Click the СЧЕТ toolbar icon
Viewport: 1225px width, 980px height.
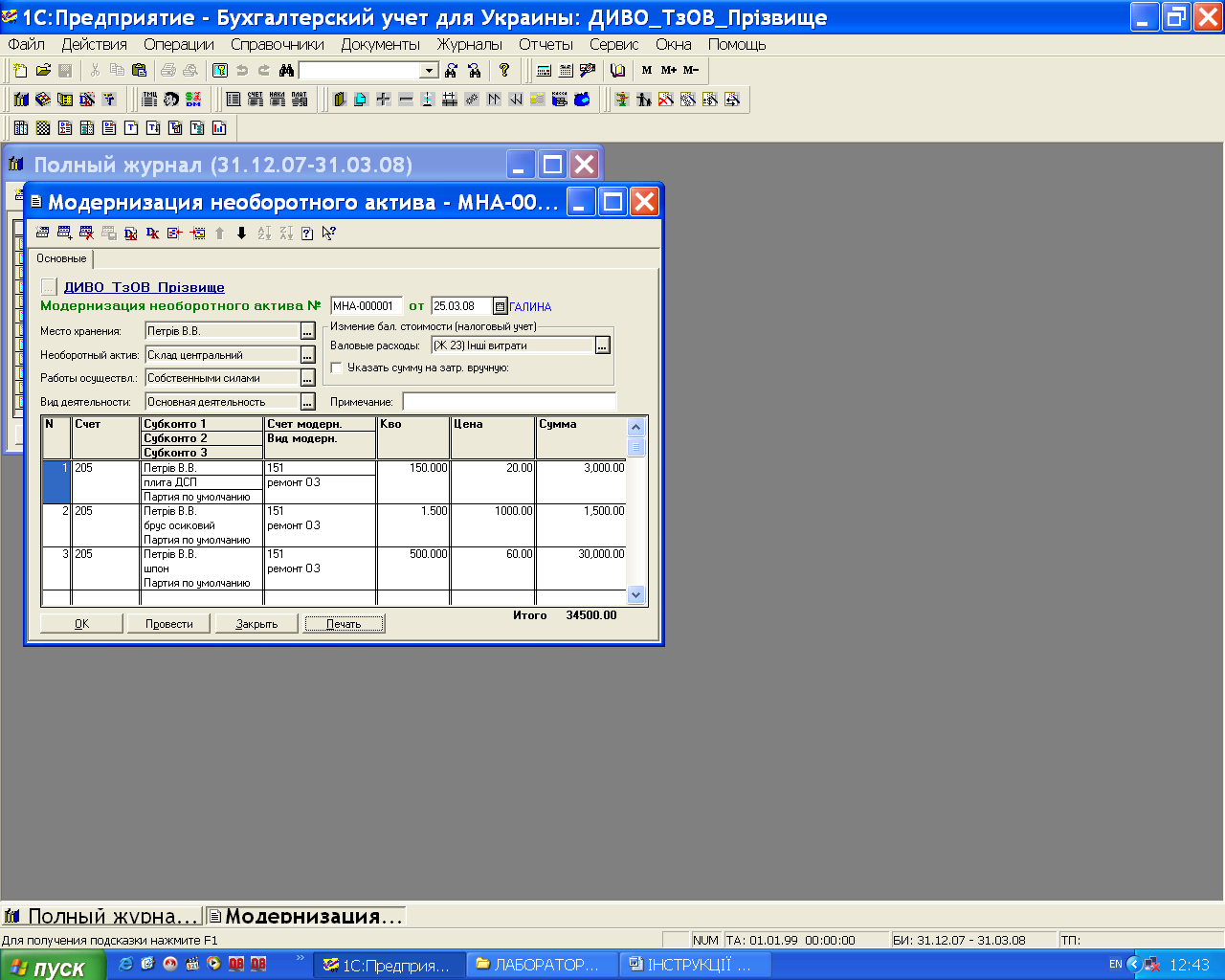(x=256, y=99)
